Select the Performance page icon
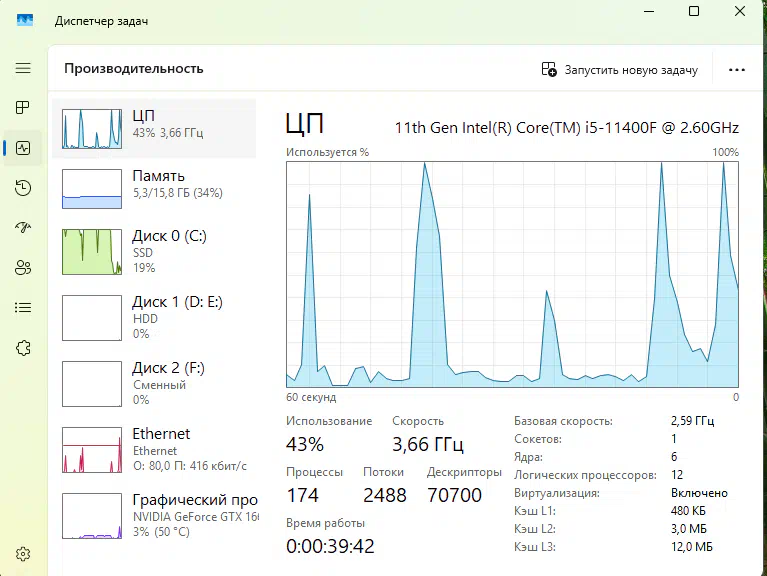The width and height of the screenshot is (767, 576). (23, 148)
